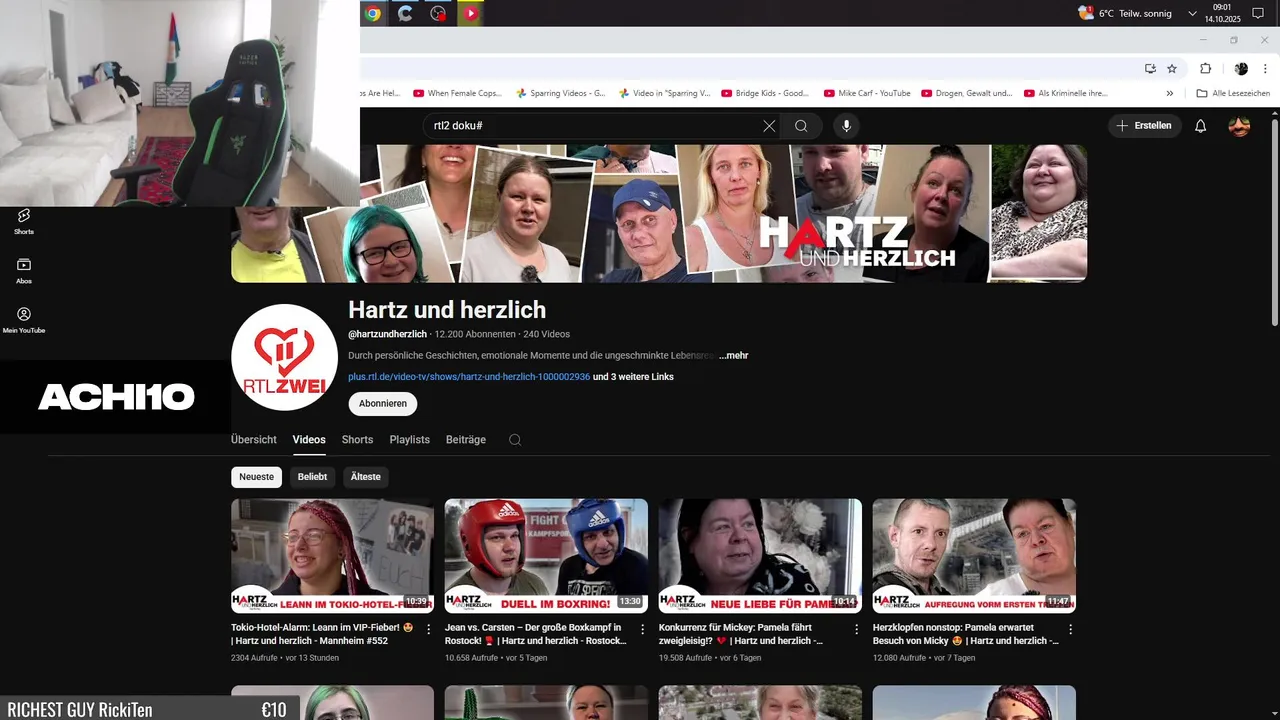Select the 'Beliebt' sort chip
Viewport: 1280px width, 720px height.
(x=312, y=477)
